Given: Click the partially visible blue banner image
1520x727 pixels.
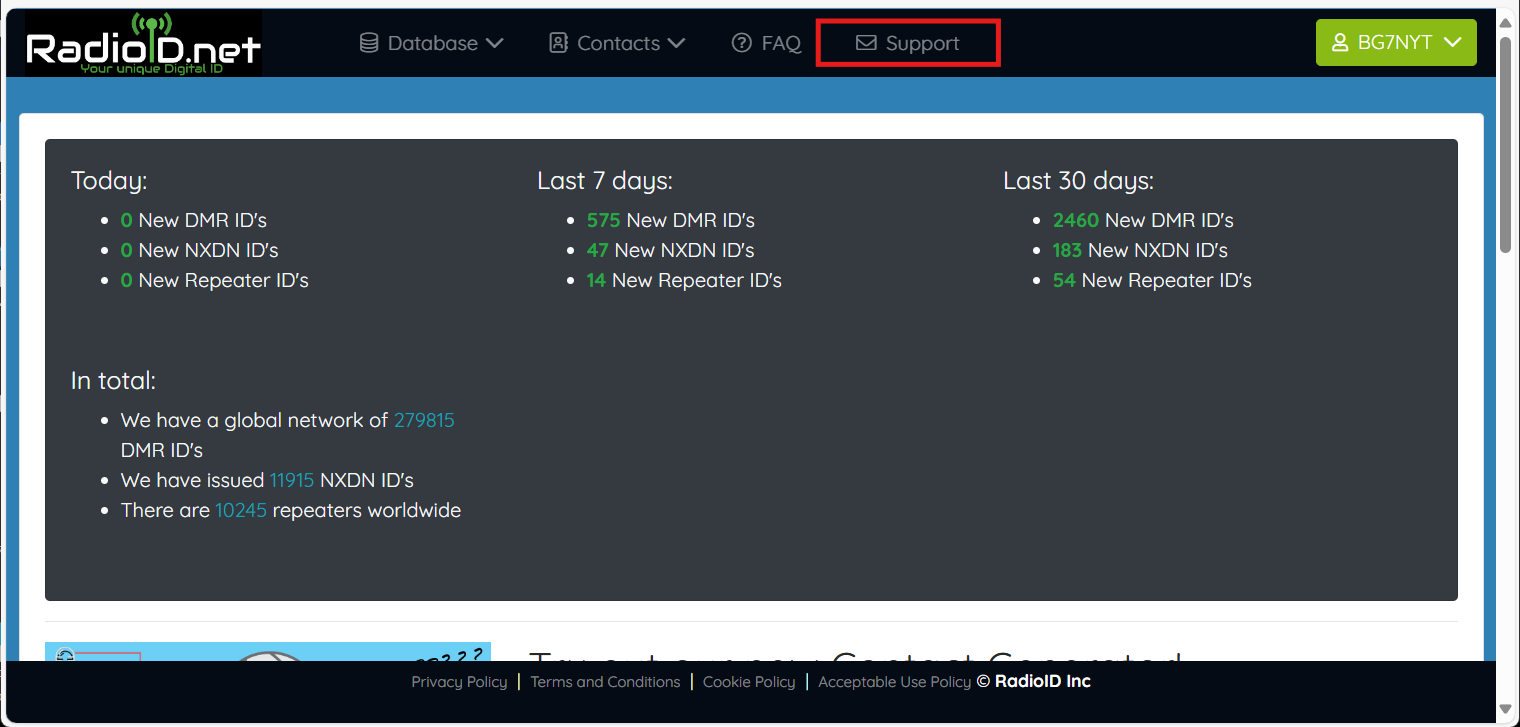Looking at the screenshot, I should [268, 652].
